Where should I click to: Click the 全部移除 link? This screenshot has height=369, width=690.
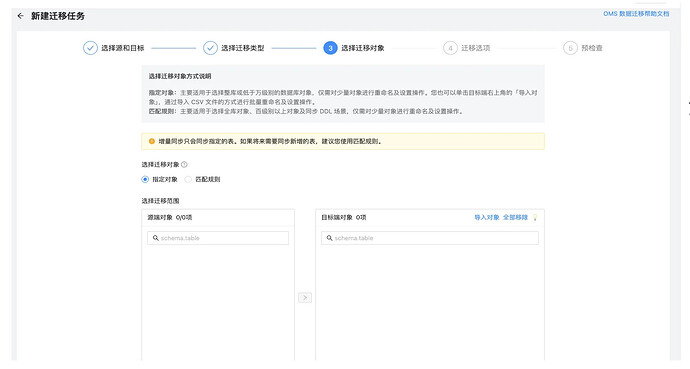coord(515,217)
